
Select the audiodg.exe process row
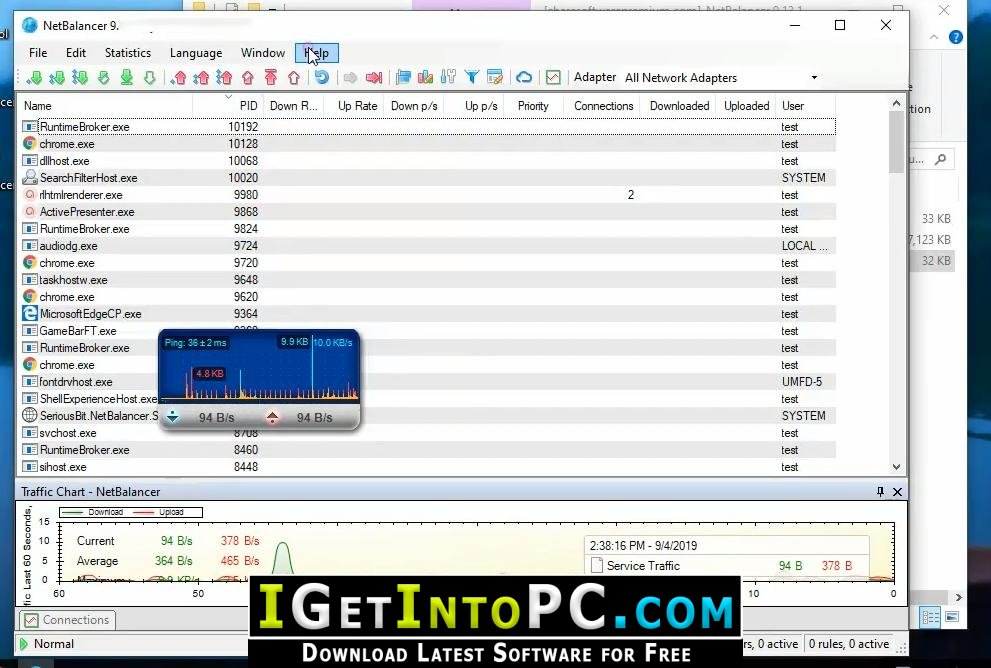429,246
